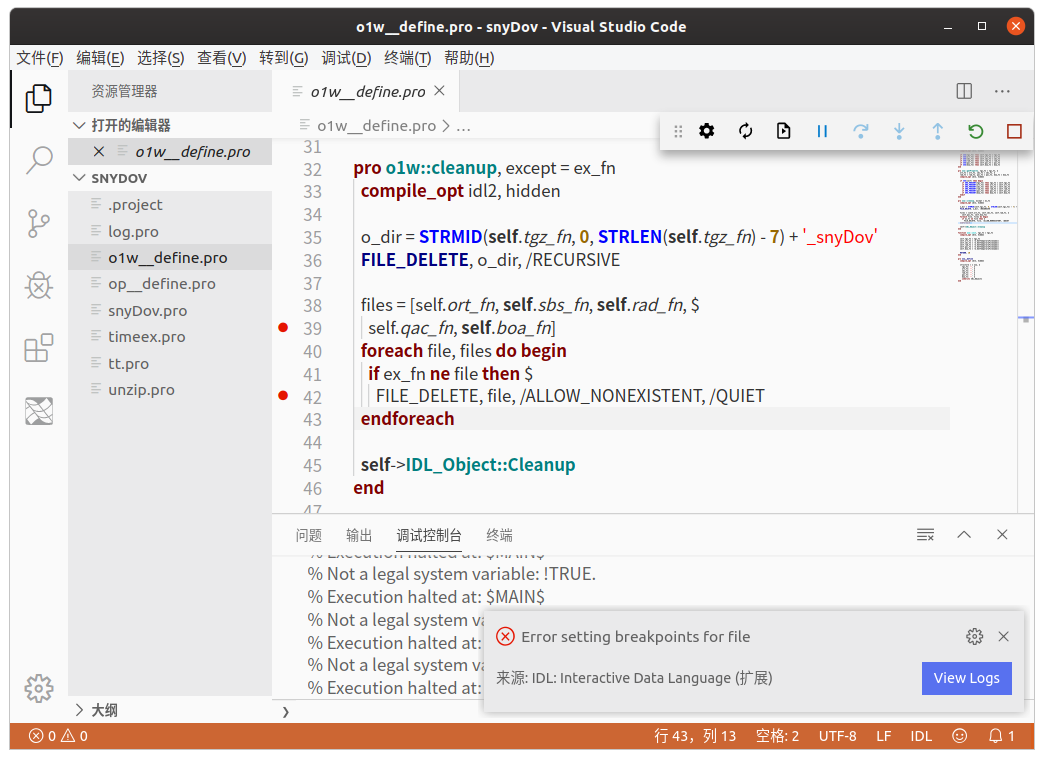Open the IDL extension sidebar icon
Viewport: 1044px width, 759px height.
39,411
